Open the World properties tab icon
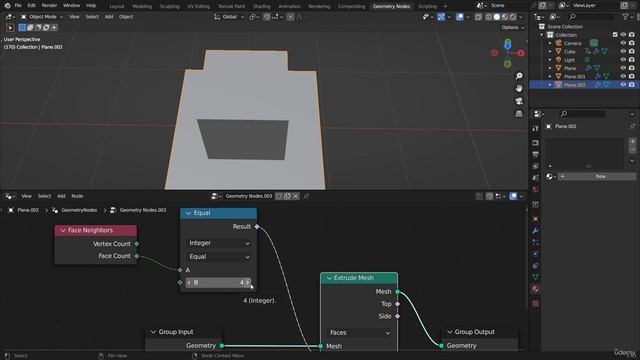 coord(536,189)
